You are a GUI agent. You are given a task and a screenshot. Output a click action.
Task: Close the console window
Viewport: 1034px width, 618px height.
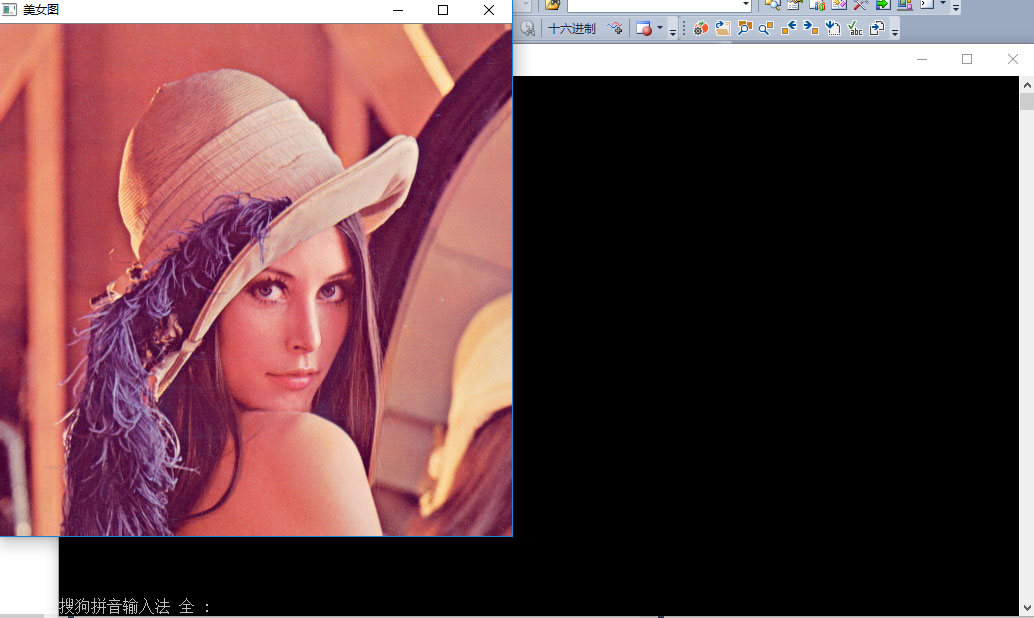pyautogui.click(x=1013, y=59)
